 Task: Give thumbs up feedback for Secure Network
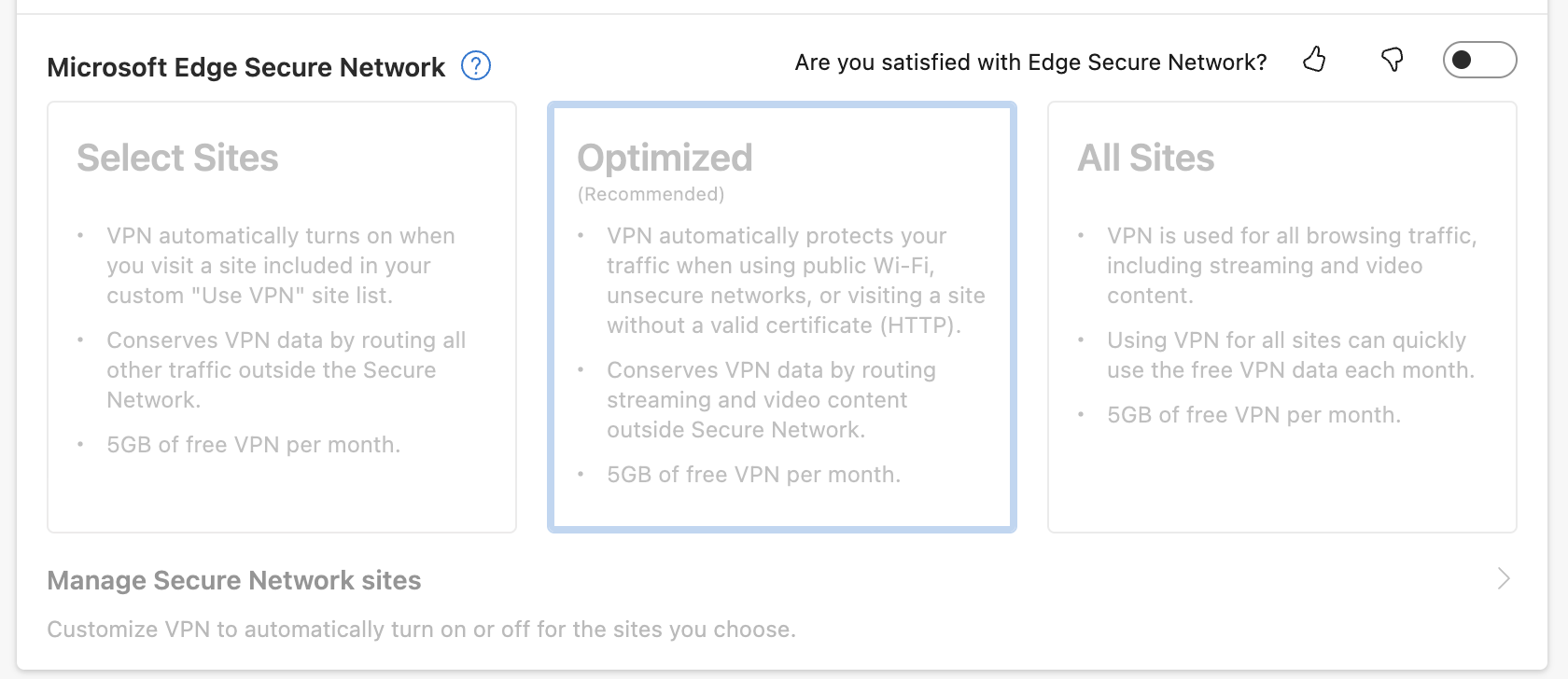1314,61
